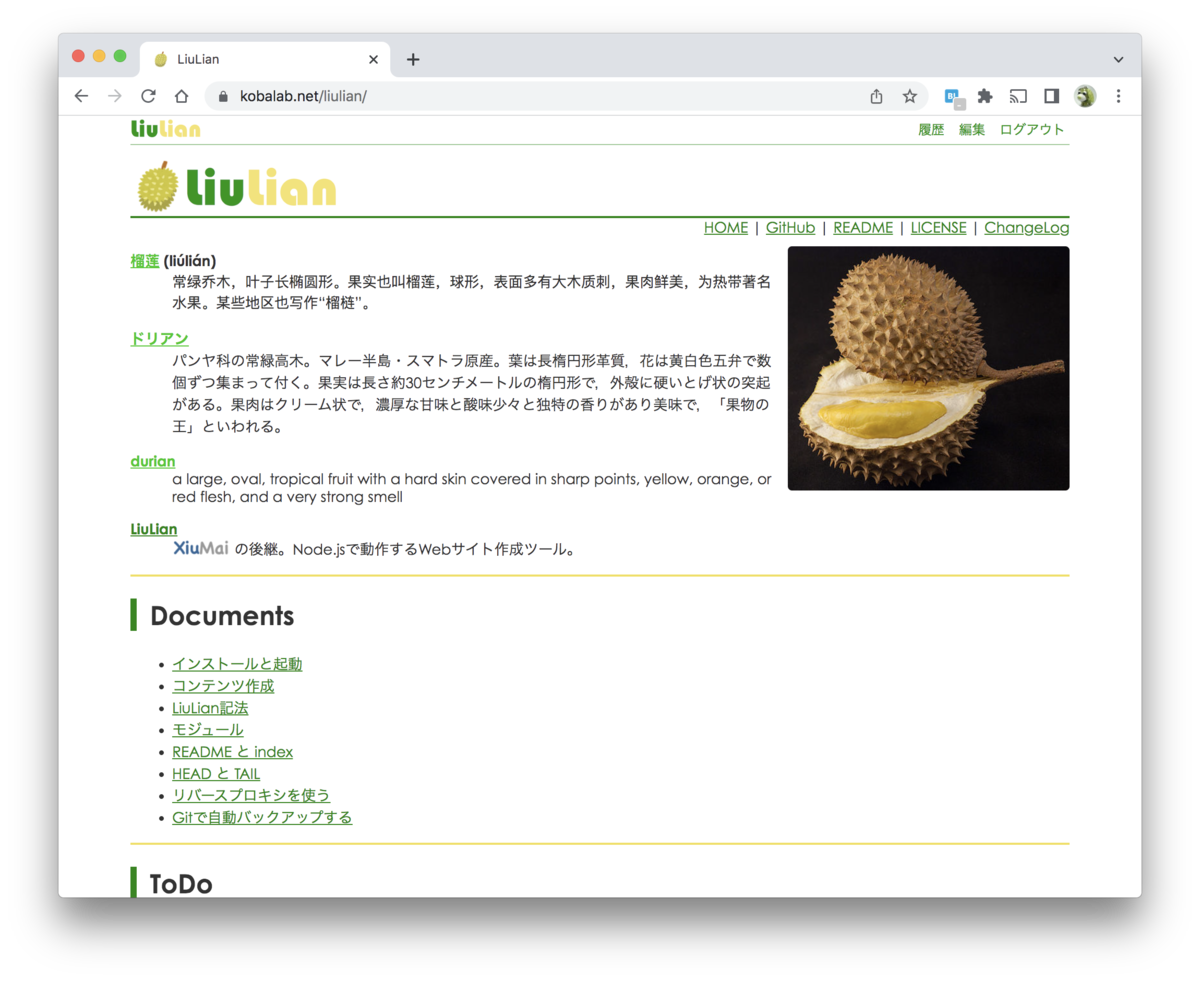Open the GitHub navigation link

point(790,228)
